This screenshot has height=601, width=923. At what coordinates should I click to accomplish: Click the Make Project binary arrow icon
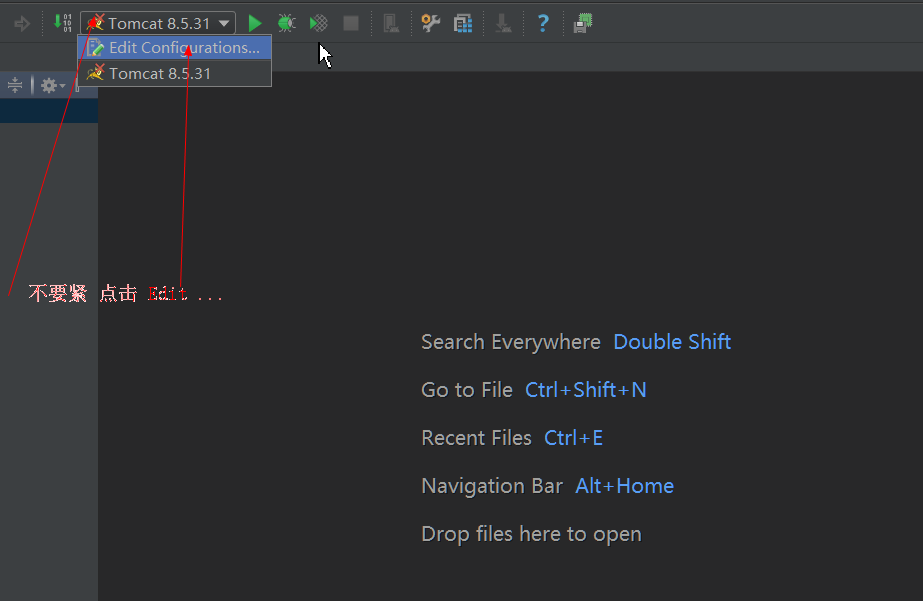[x=62, y=23]
